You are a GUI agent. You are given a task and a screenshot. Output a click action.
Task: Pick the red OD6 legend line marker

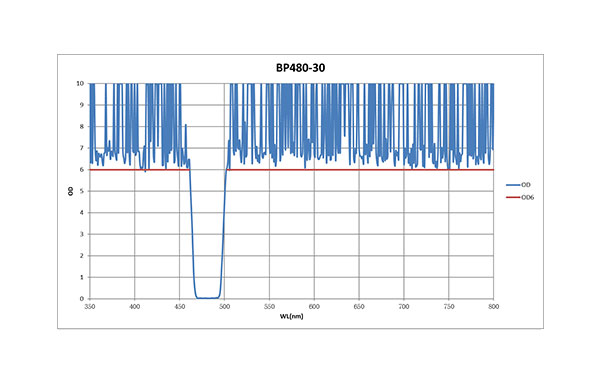coord(513,197)
